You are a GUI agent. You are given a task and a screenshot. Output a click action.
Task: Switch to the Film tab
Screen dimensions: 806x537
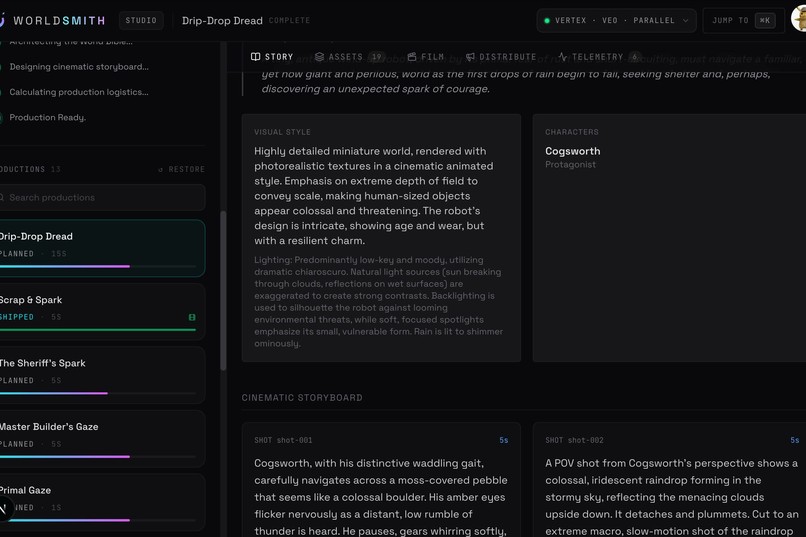(x=426, y=57)
